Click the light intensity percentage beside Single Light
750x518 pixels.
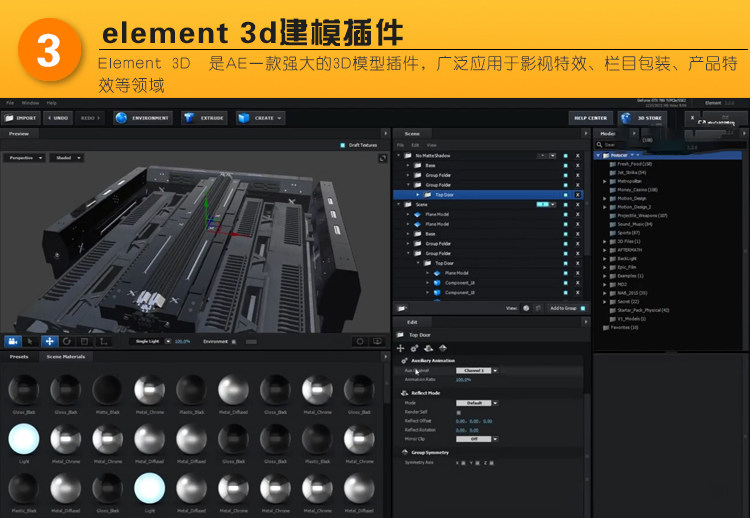pos(182,342)
